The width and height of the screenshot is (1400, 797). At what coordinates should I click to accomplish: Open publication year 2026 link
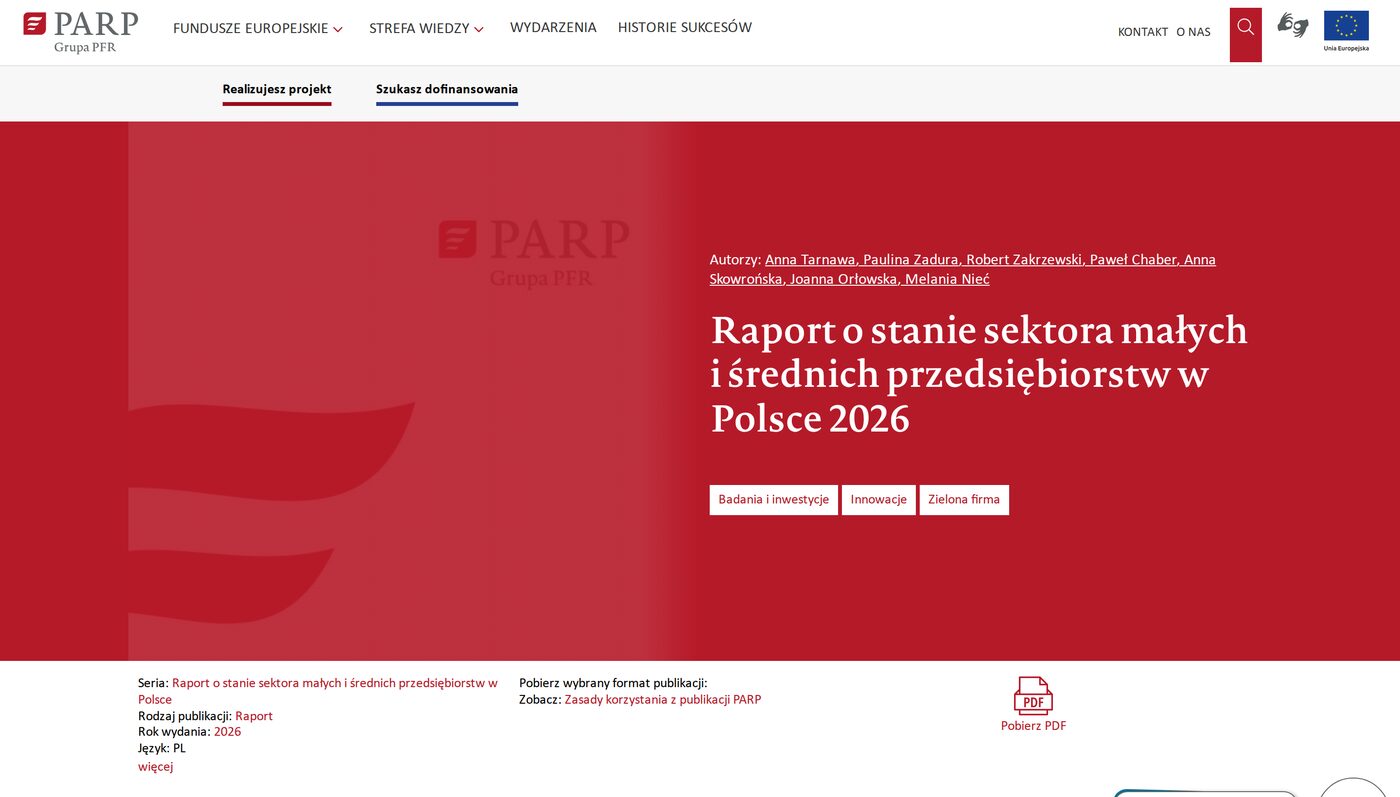(x=227, y=732)
